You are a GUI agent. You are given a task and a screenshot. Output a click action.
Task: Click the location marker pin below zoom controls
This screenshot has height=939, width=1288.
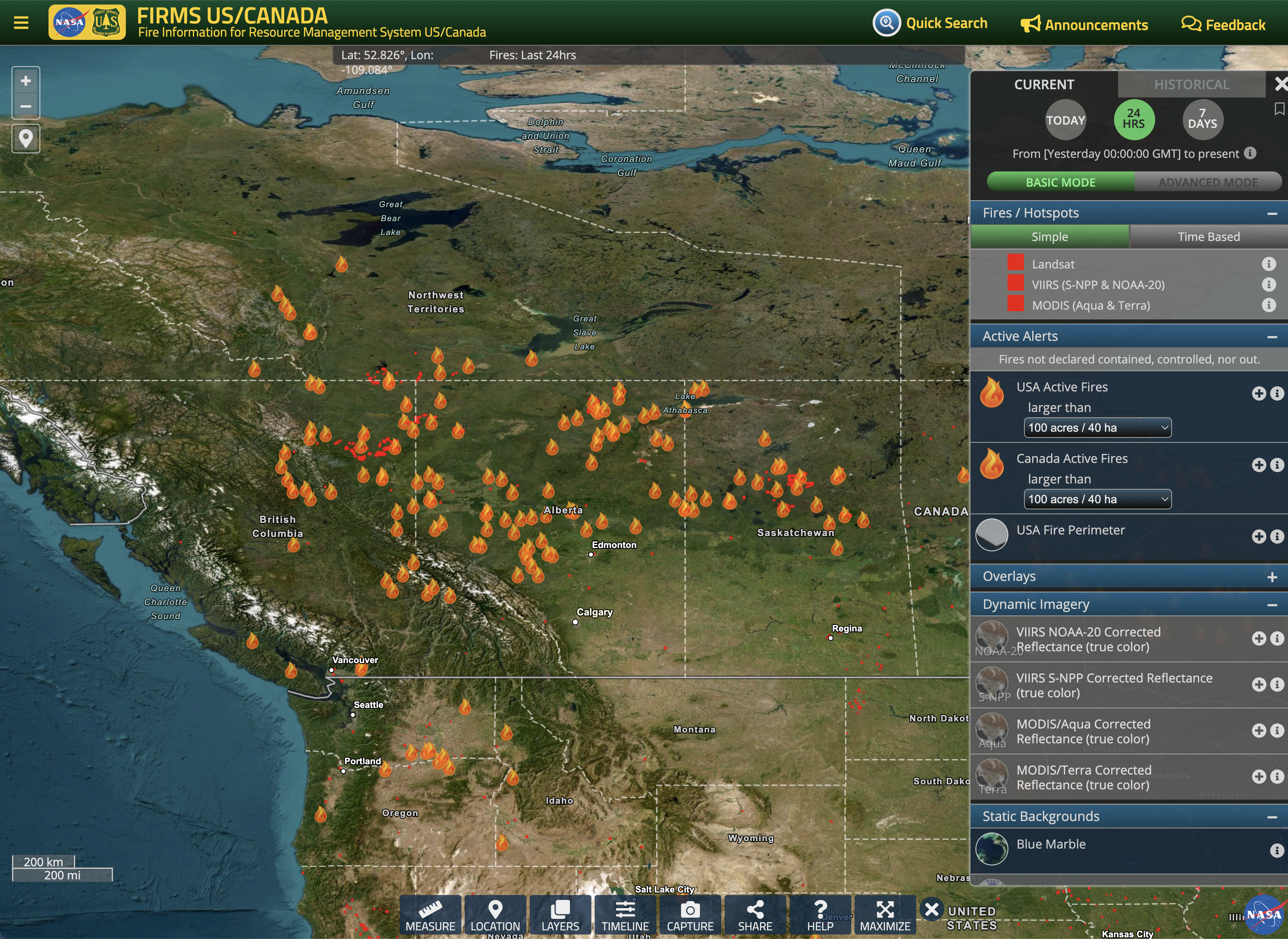click(25, 138)
